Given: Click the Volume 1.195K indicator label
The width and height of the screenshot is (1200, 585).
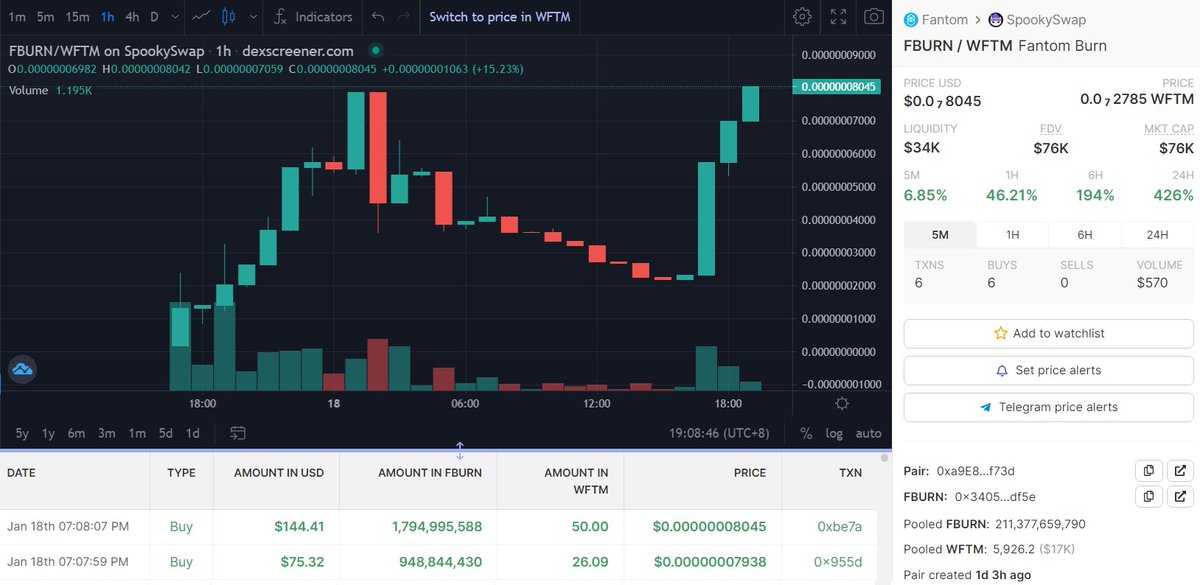Looking at the screenshot, I should 50,90.
